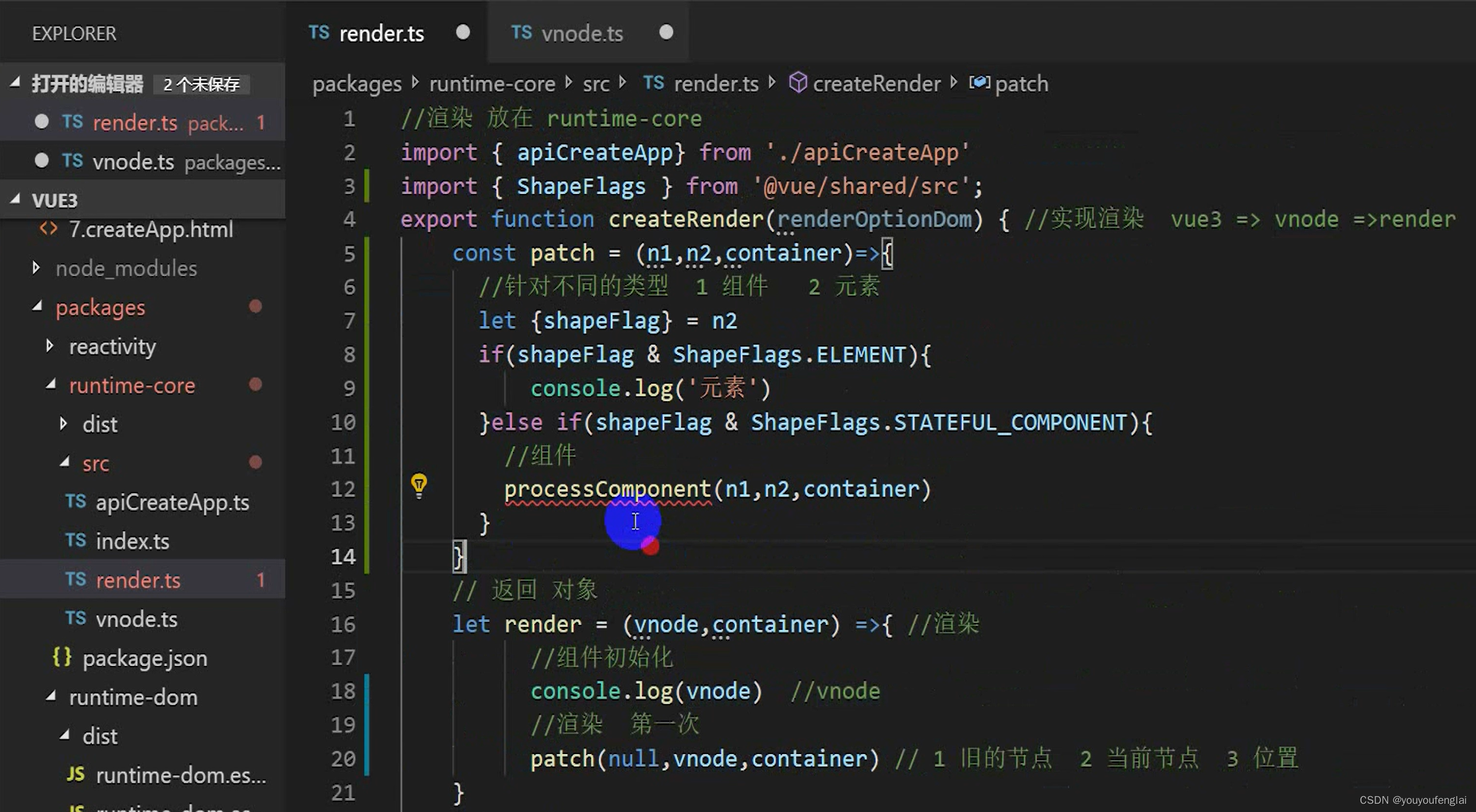This screenshot has height=812, width=1476.
Task: Click the modified dot badge on the runtime-core folder
Action: (255, 385)
